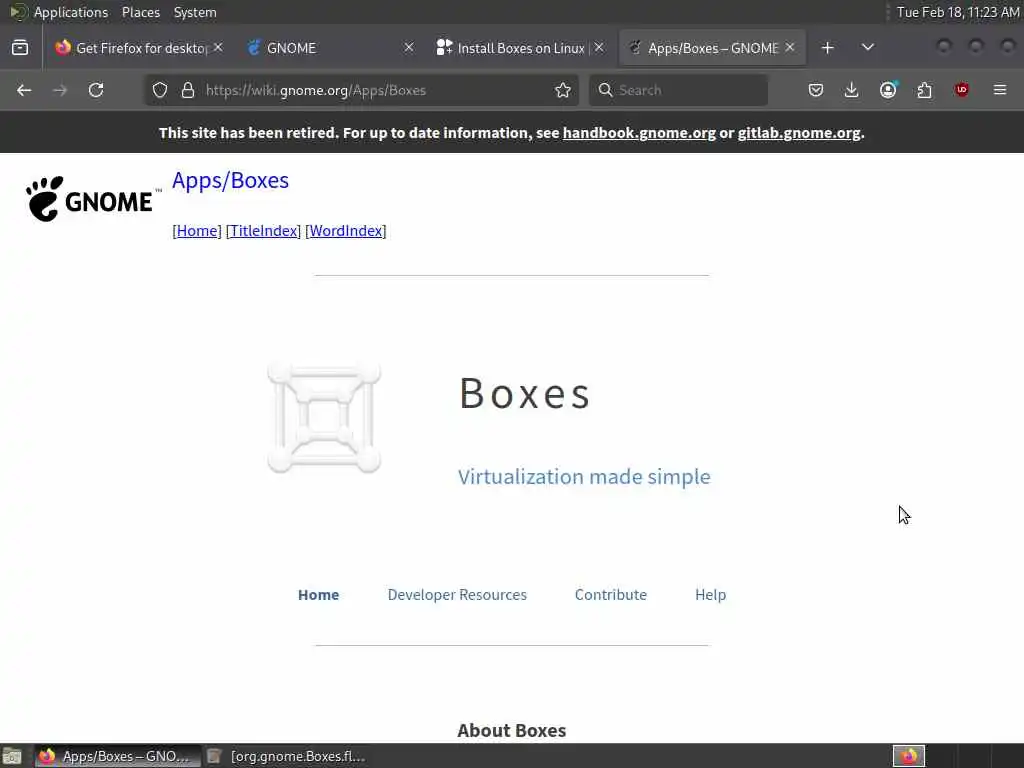This screenshot has width=1024, height=768.
Task: Show desktop via taskbar corner icon
Action: point(12,756)
